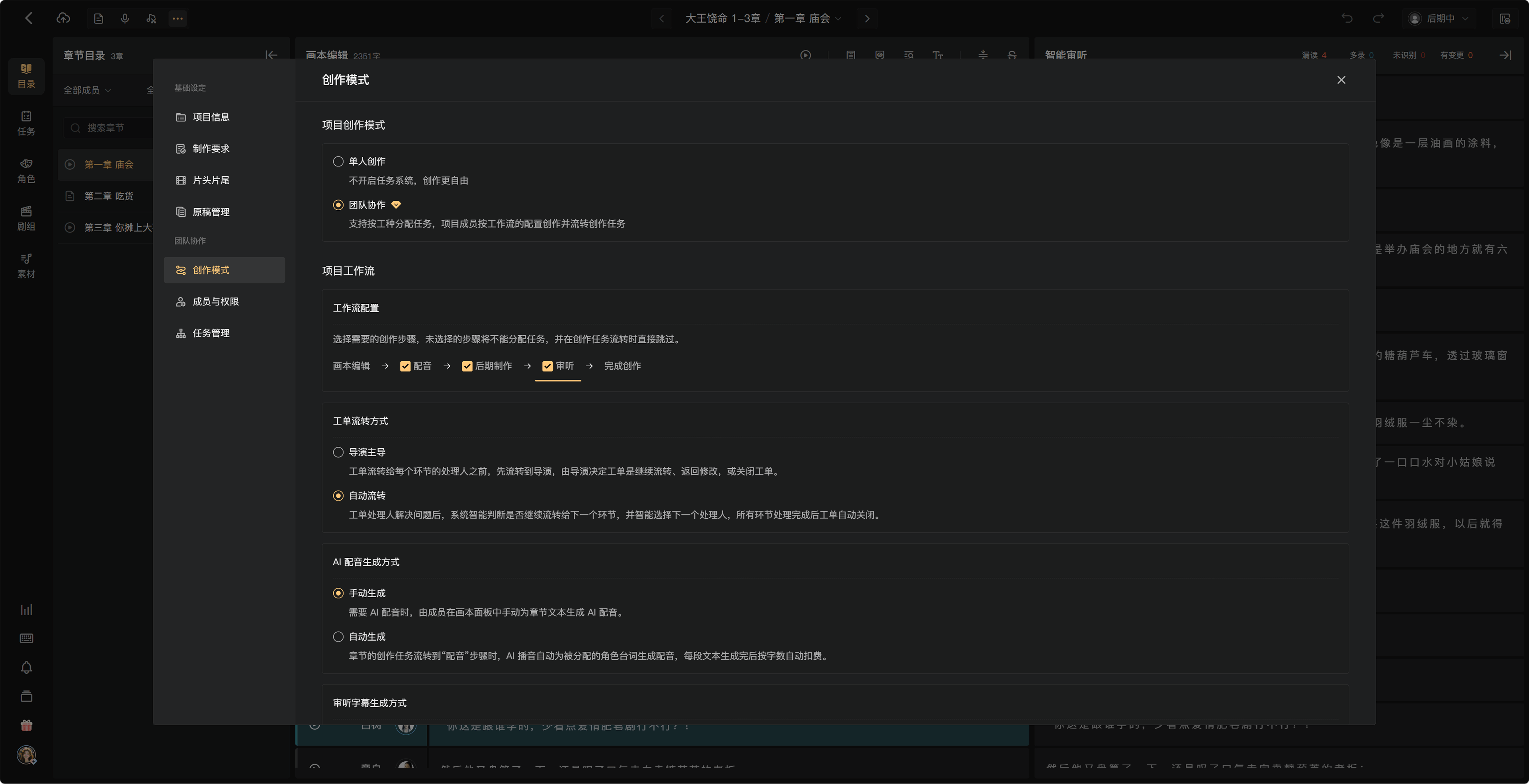Open 制作要求 settings page

(x=224, y=149)
